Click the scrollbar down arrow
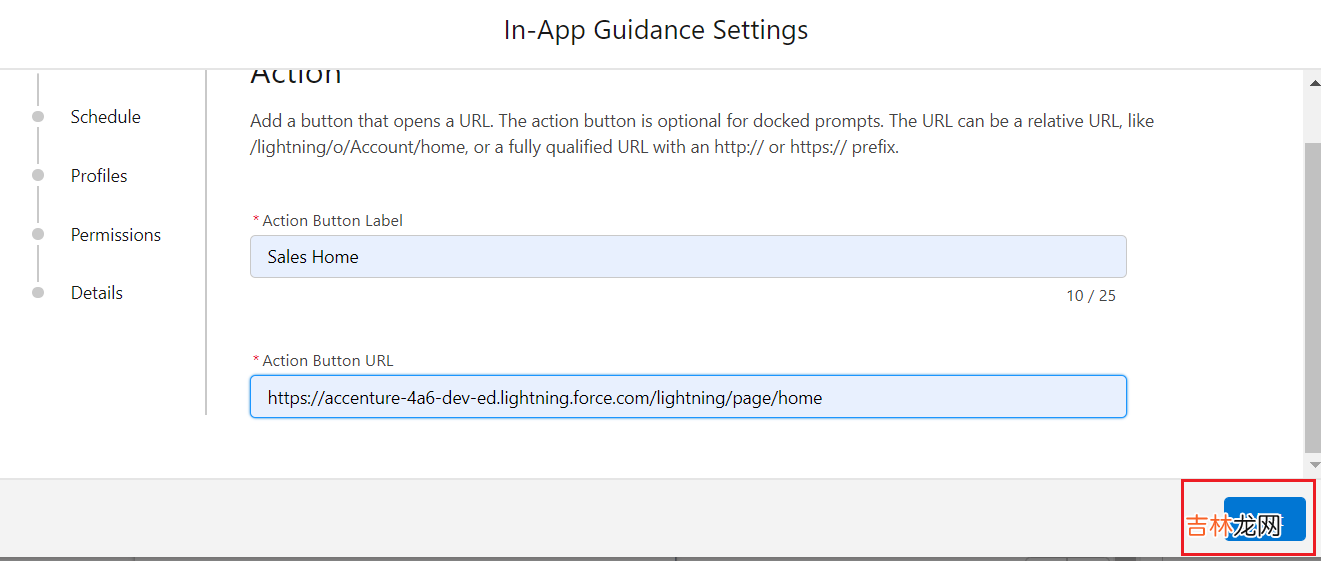Image resolution: width=1321 pixels, height=561 pixels. click(1312, 465)
